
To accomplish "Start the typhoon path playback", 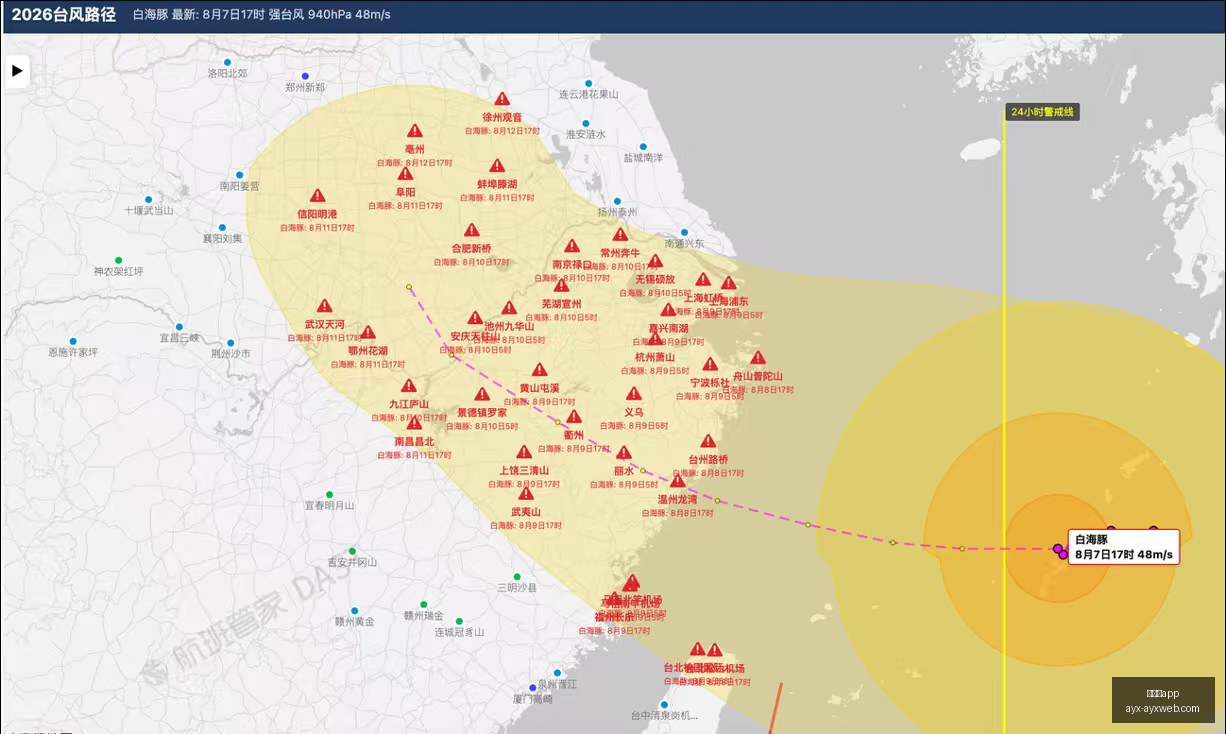I will pos(16,70).
